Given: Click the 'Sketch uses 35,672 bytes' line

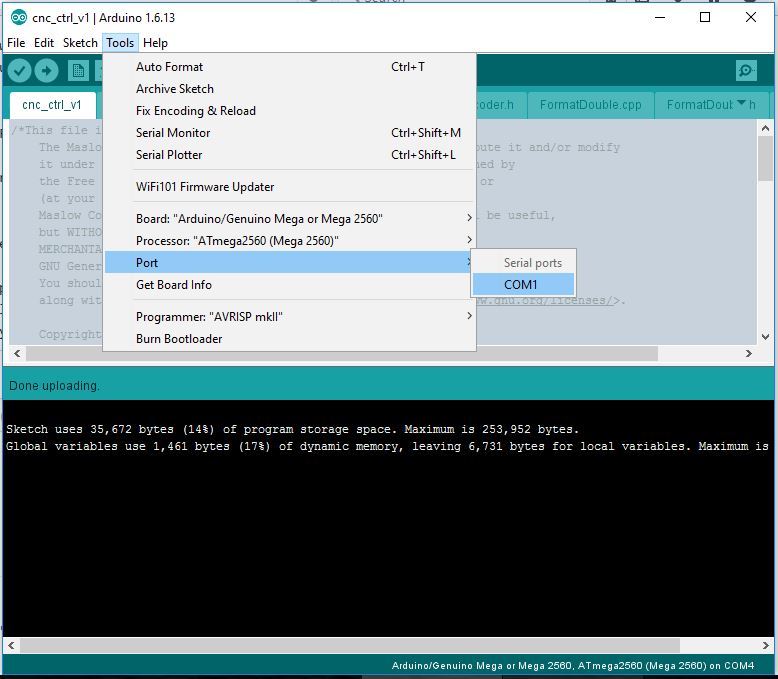Looking at the screenshot, I should click(292, 429).
